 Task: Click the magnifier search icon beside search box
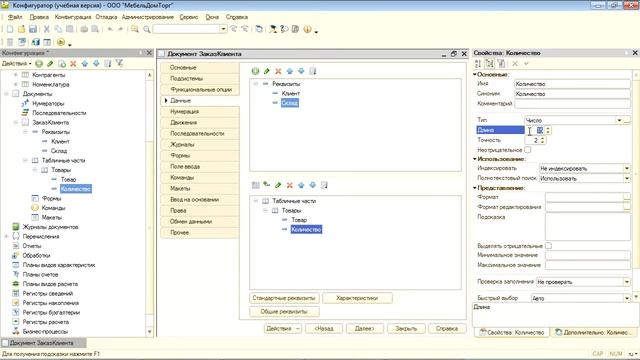point(147,29)
